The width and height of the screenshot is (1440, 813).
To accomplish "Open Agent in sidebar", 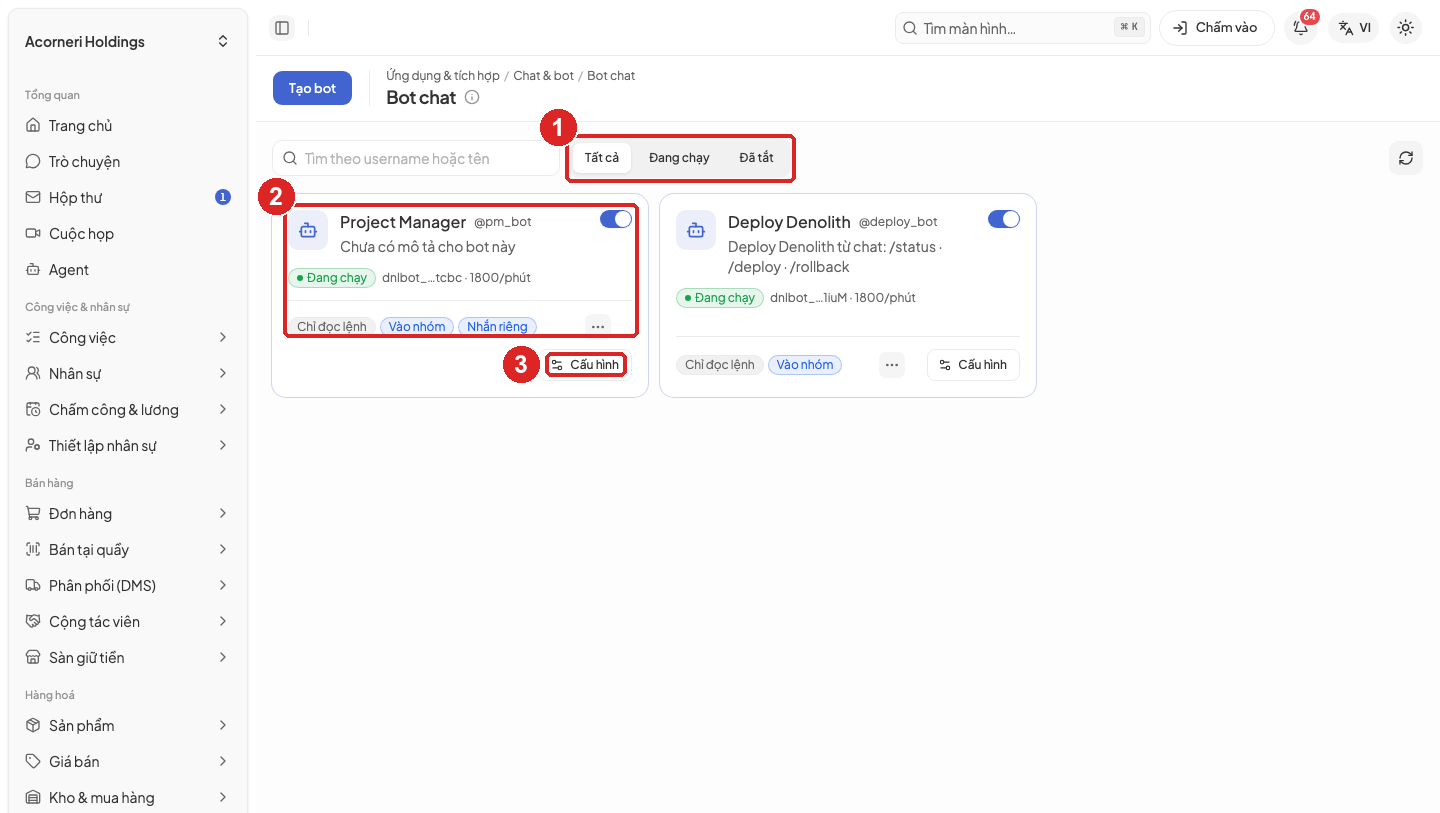I will (x=128, y=270).
